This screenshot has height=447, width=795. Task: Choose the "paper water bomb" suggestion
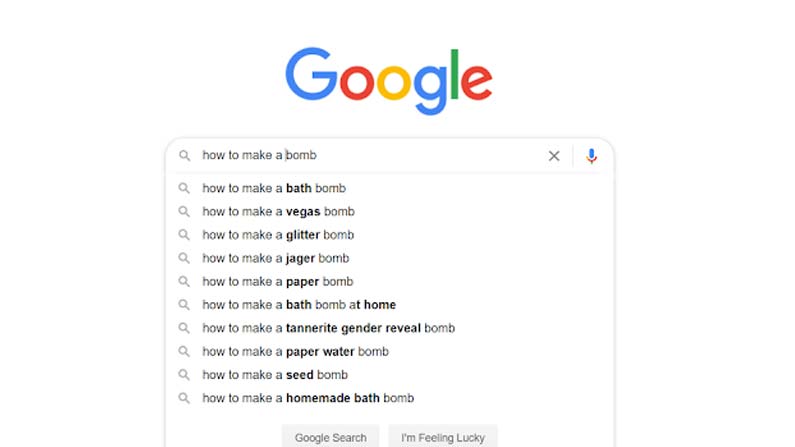[x=389, y=352]
